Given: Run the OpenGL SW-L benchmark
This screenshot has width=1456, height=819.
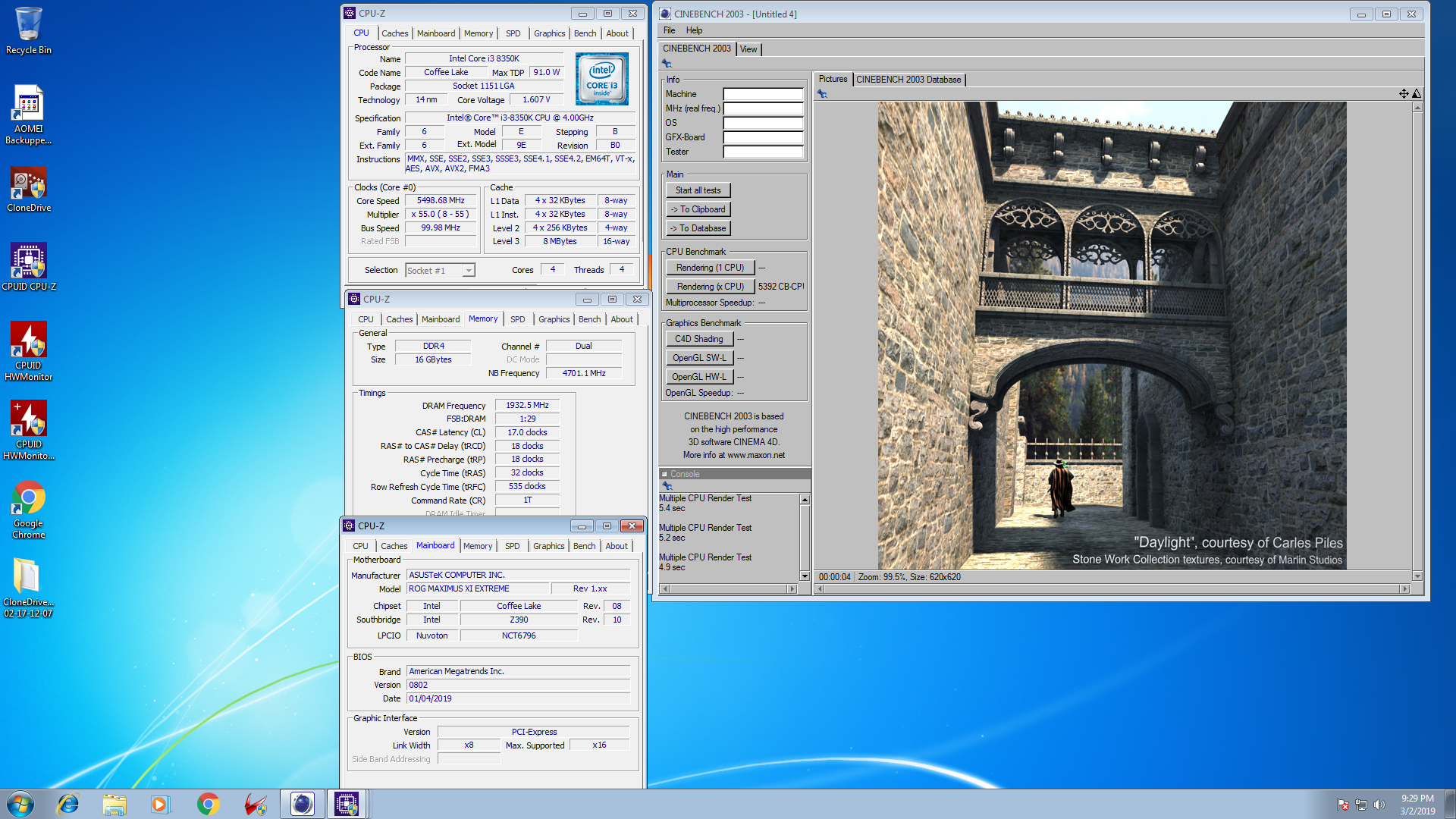Looking at the screenshot, I should point(699,358).
